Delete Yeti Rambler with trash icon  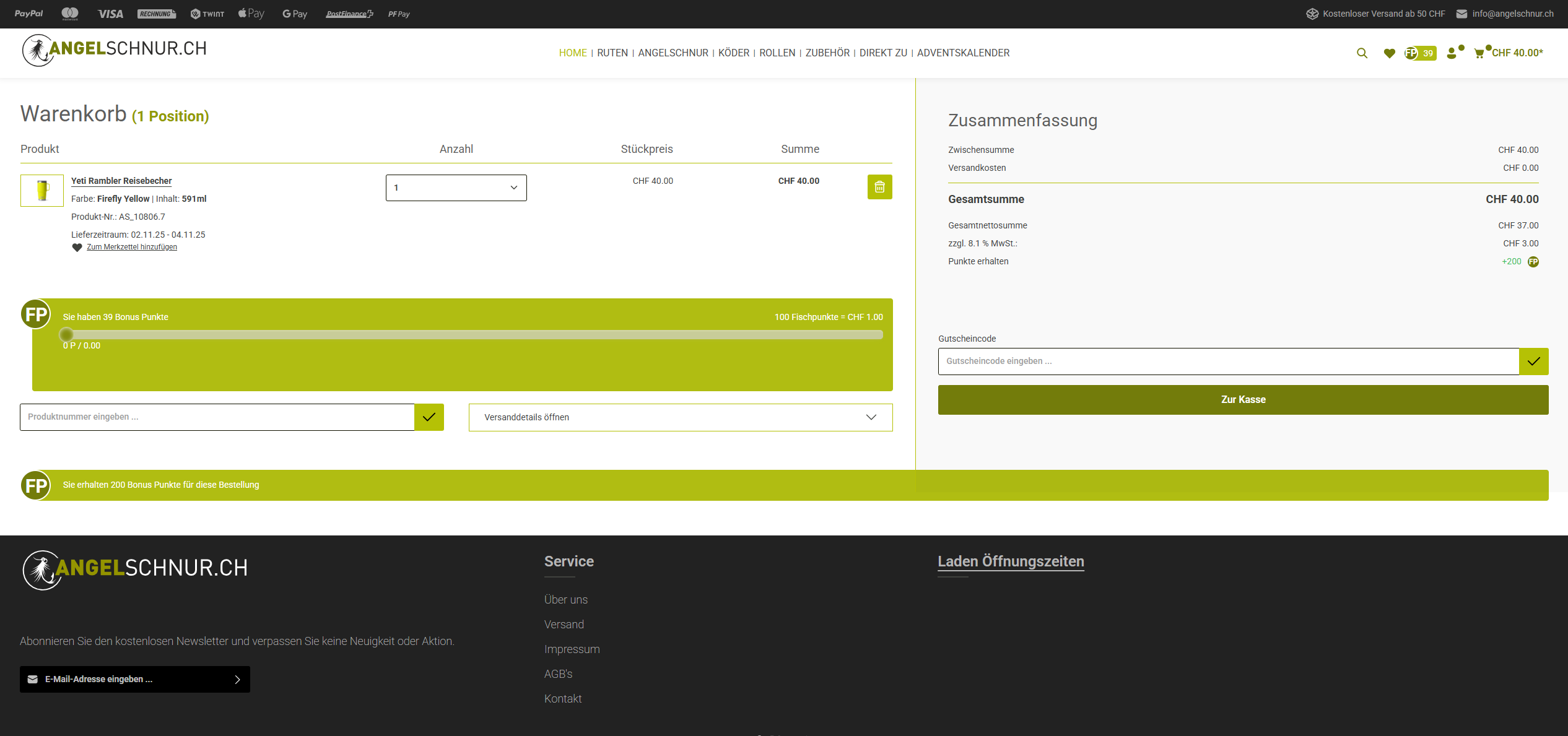[879, 187]
